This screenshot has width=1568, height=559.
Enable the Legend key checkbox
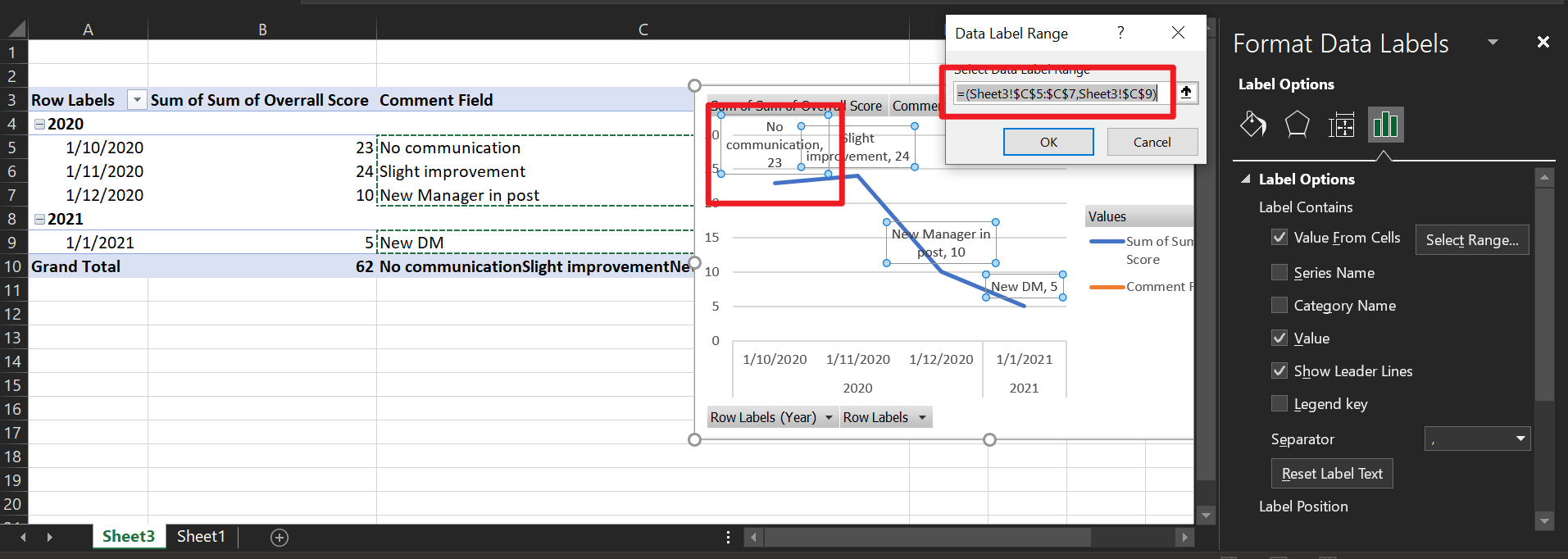point(1279,403)
